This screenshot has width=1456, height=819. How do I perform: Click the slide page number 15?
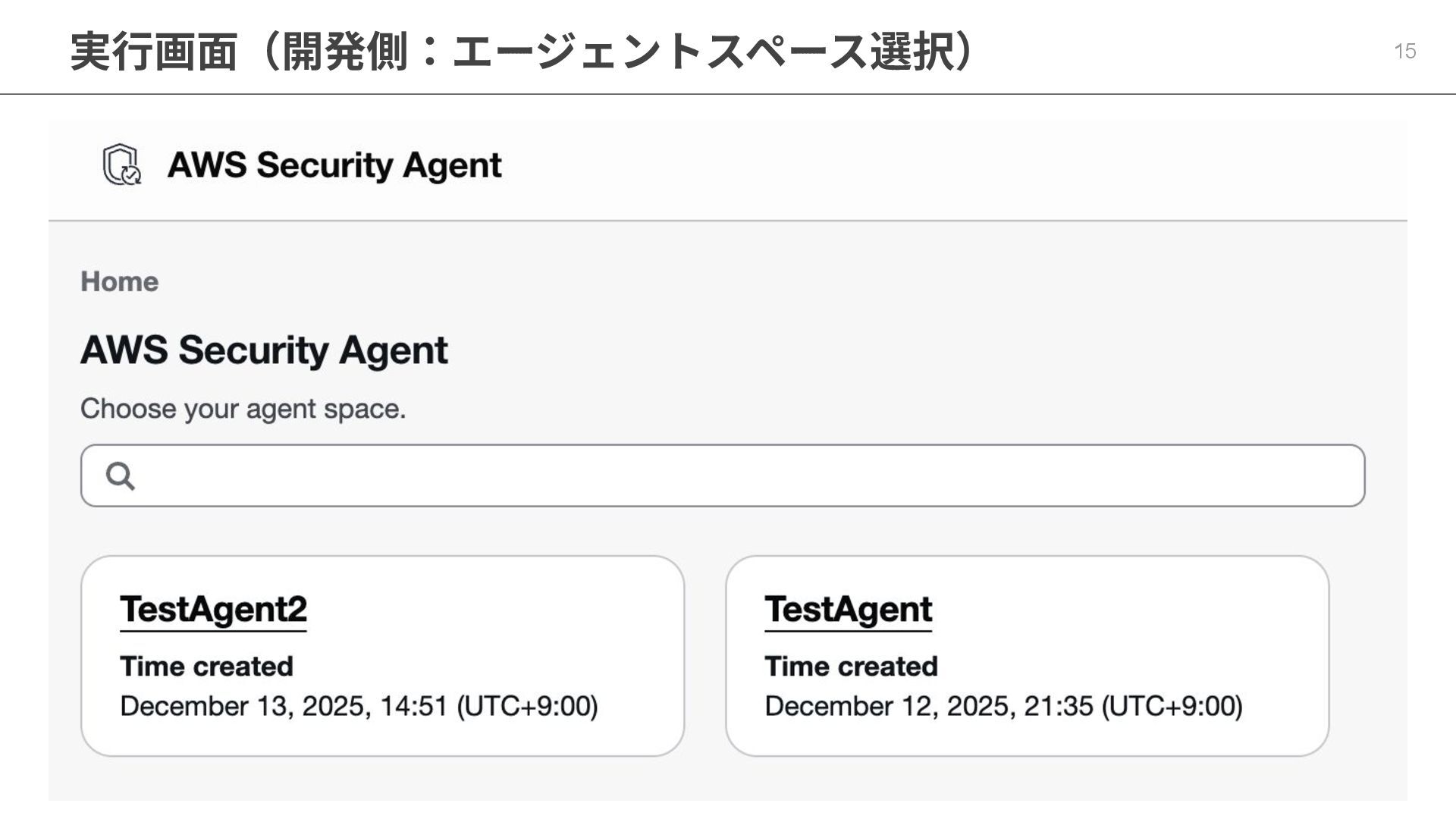coord(1404,52)
